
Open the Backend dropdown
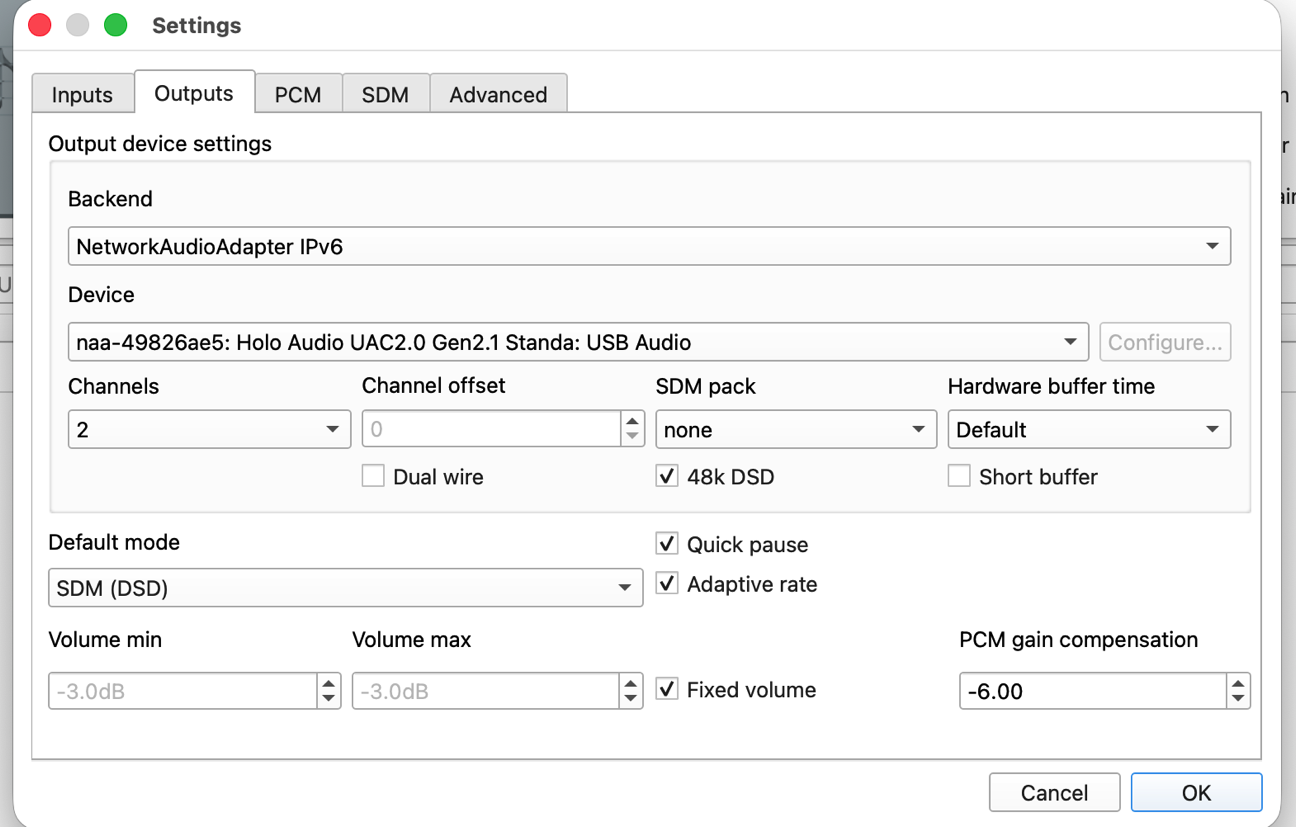[648, 247]
